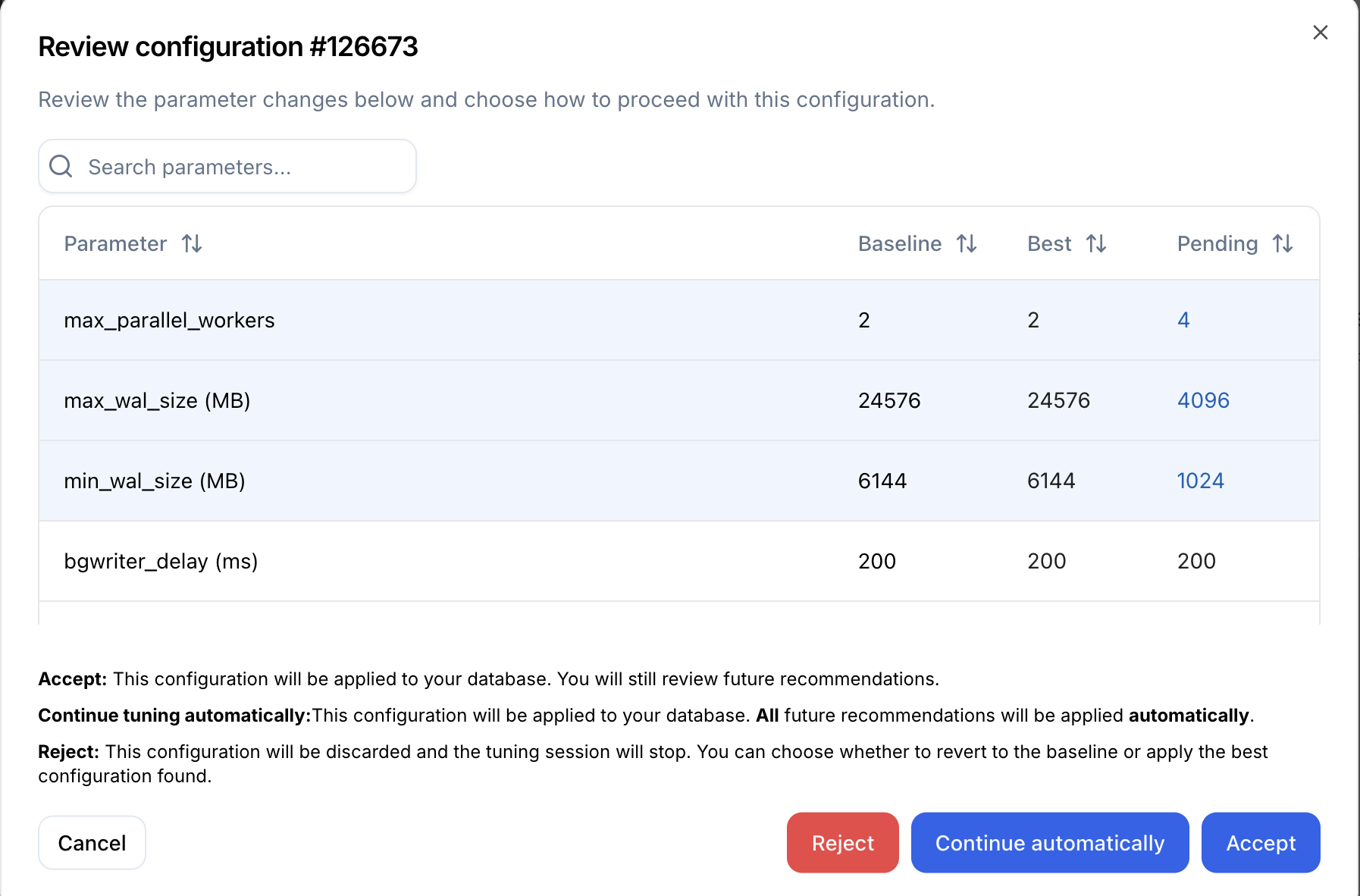
Task: Close the Review configuration dialog
Action: (x=1320, y=33)
